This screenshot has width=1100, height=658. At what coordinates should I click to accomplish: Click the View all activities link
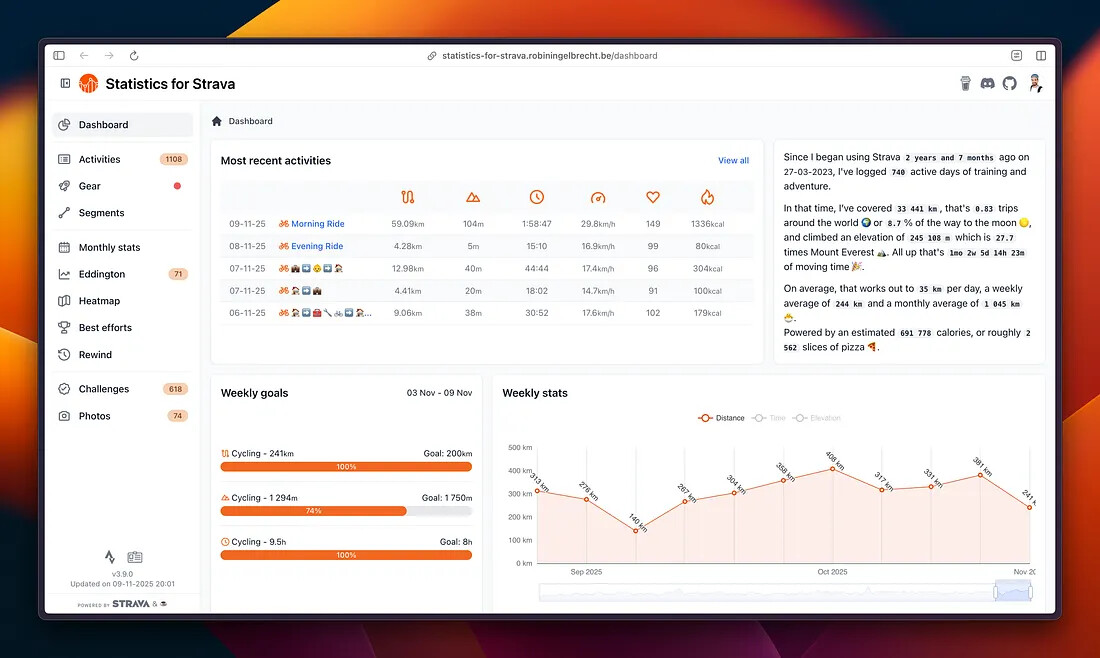click(733, 160)
